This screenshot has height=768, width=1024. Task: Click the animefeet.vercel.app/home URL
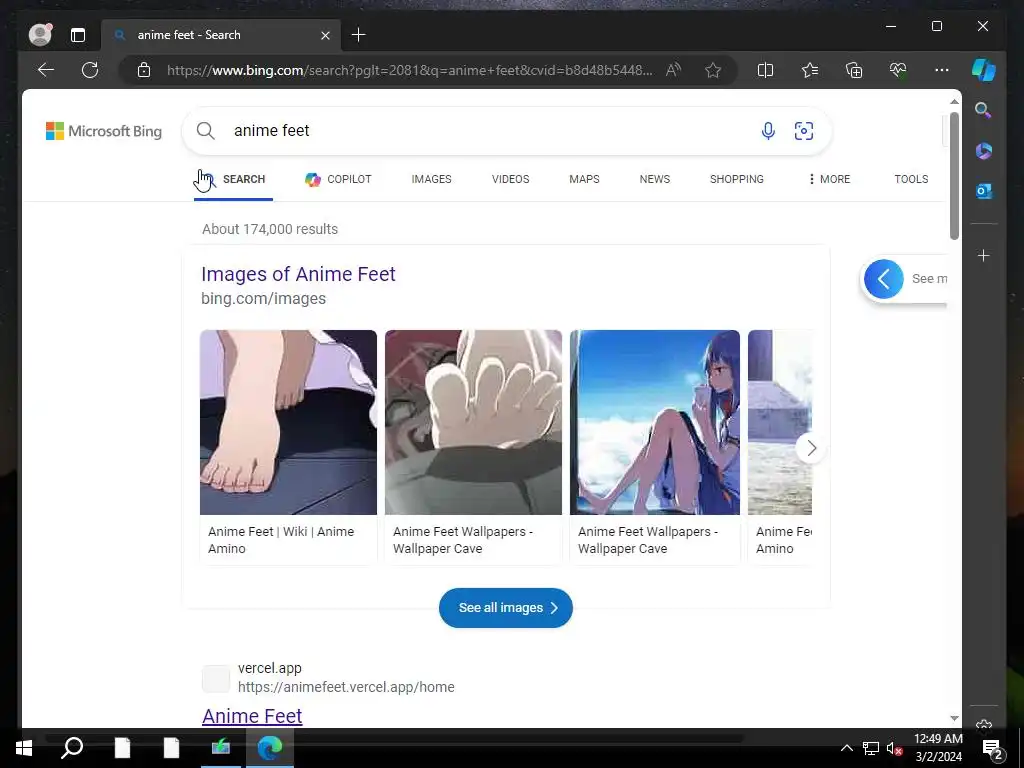tap(346, 687)
